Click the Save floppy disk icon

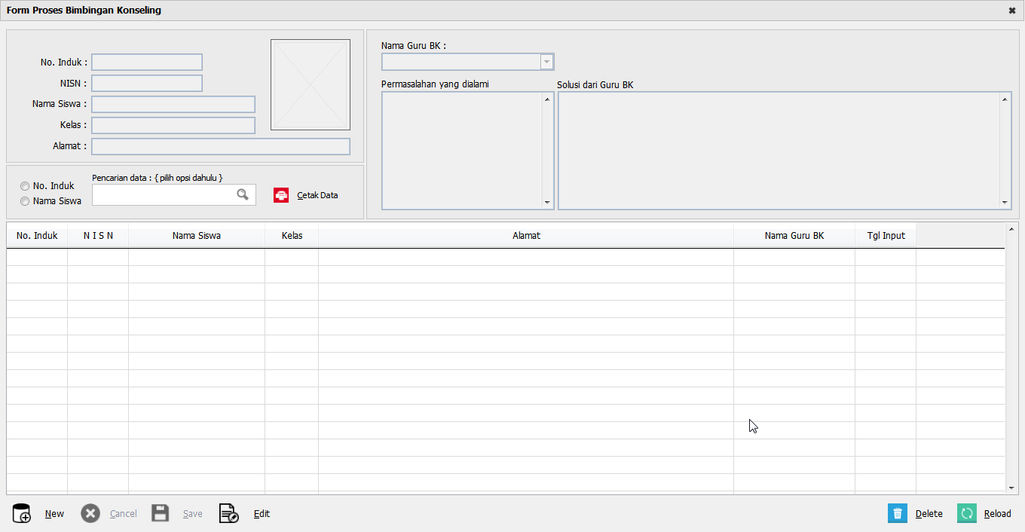[x=160, y=513]
